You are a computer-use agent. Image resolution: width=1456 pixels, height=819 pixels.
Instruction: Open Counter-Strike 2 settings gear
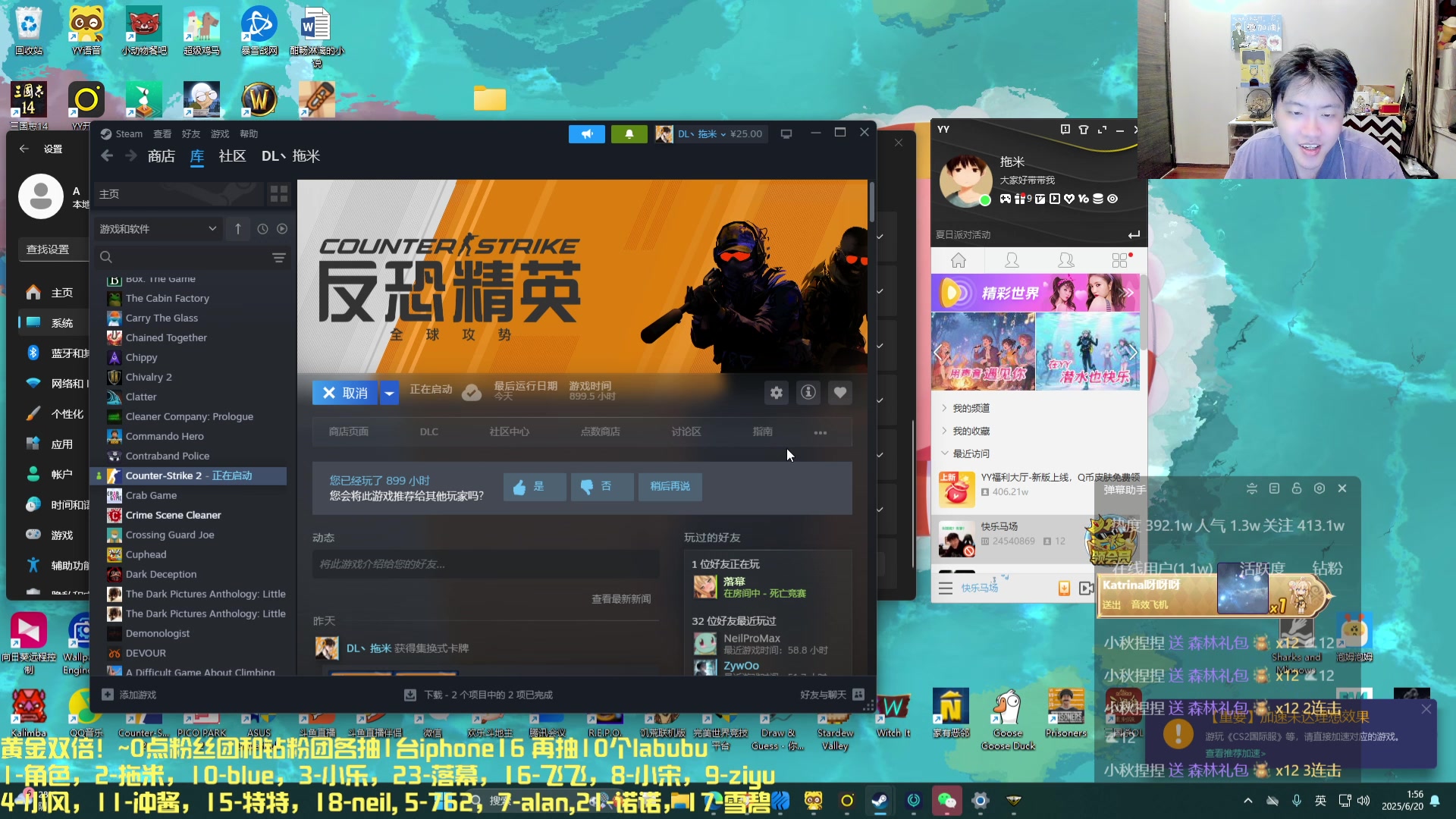(777, 393)
